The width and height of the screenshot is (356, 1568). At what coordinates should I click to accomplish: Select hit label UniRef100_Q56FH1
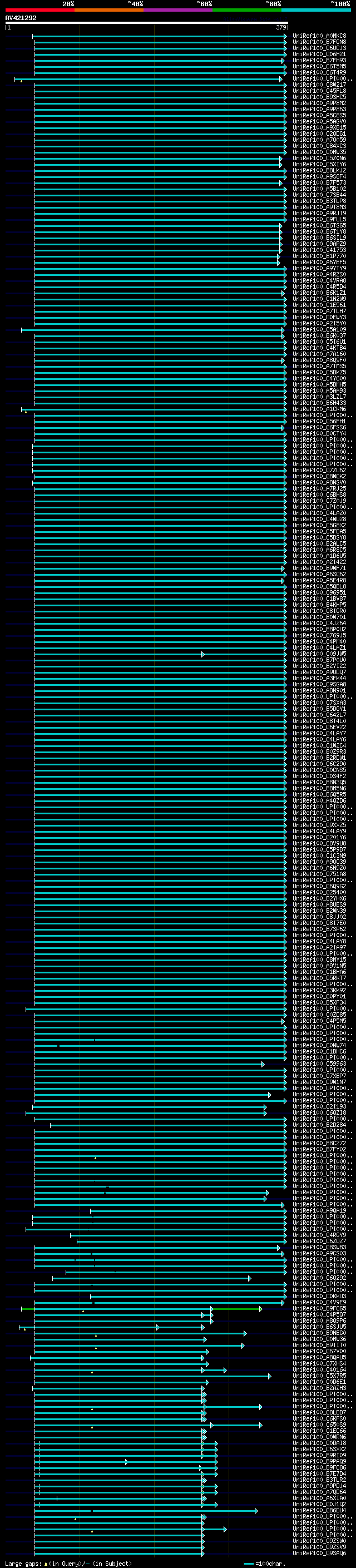319,421
